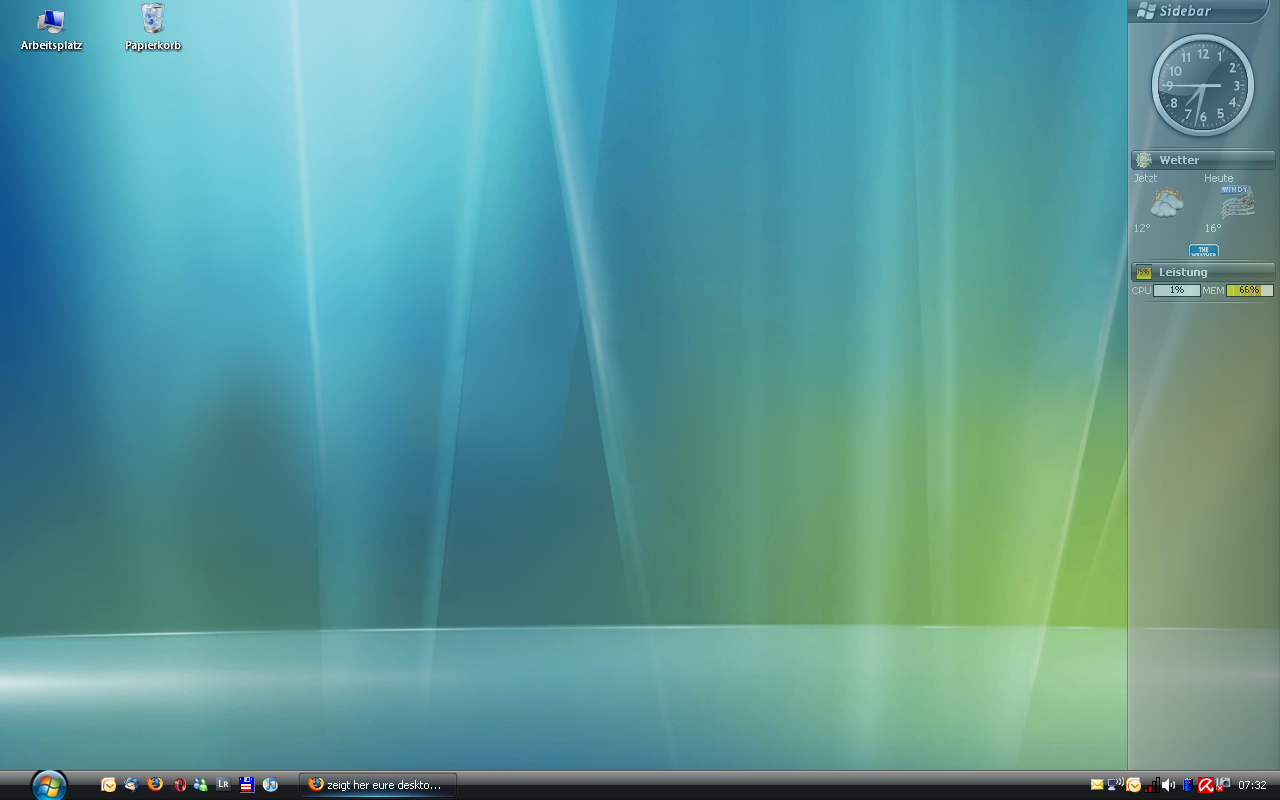
Task: Click the Avira antivirus tray icon
Action: point(1206,785)
